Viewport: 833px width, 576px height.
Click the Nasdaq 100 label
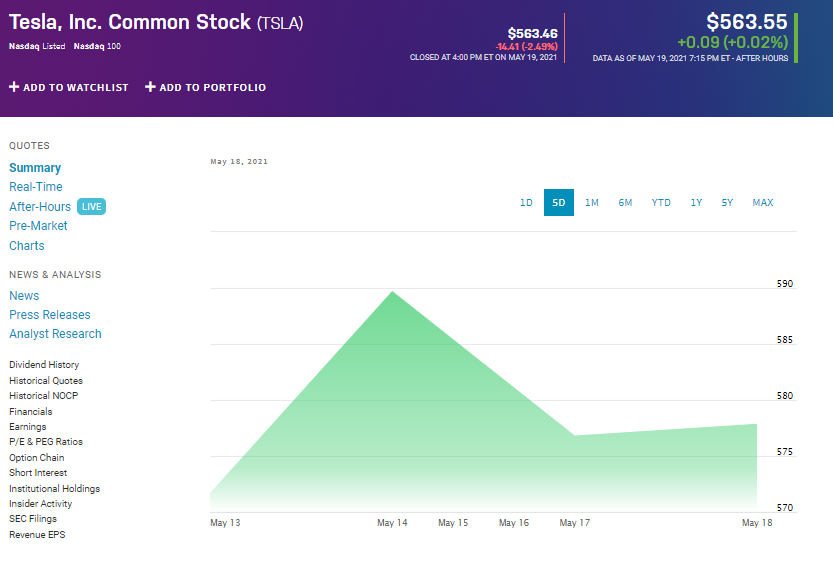pos(97,46)
